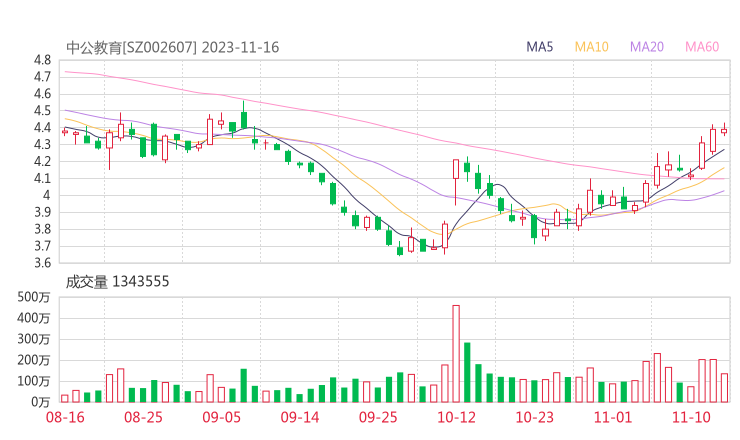Click the 4.5 price axis label
The height and width of the screenshot is (440, 740).
coord(42,111)
